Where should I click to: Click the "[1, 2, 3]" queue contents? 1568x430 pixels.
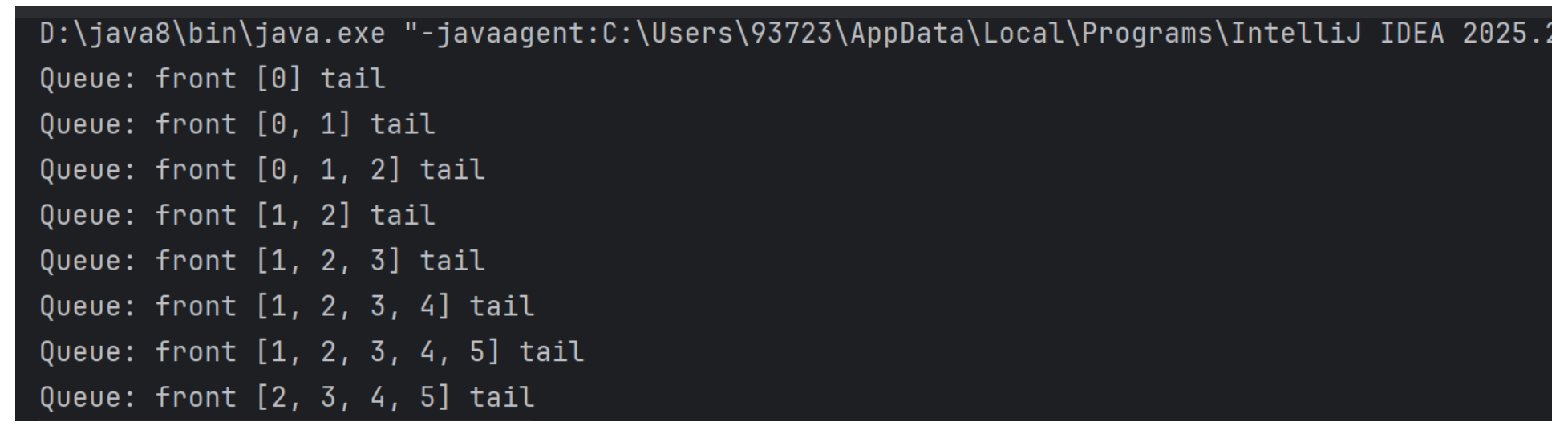[x=328, y=261]
